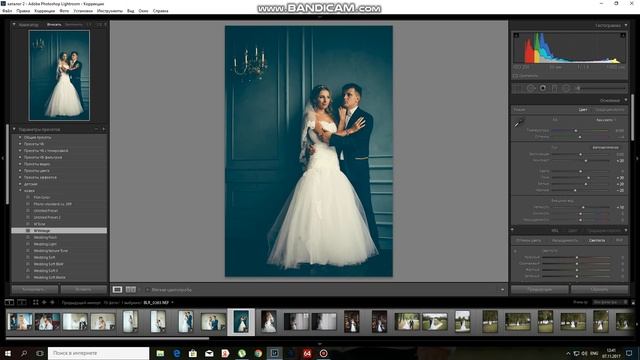Pick the White Balance eyedropper tool

pos(519,122)
